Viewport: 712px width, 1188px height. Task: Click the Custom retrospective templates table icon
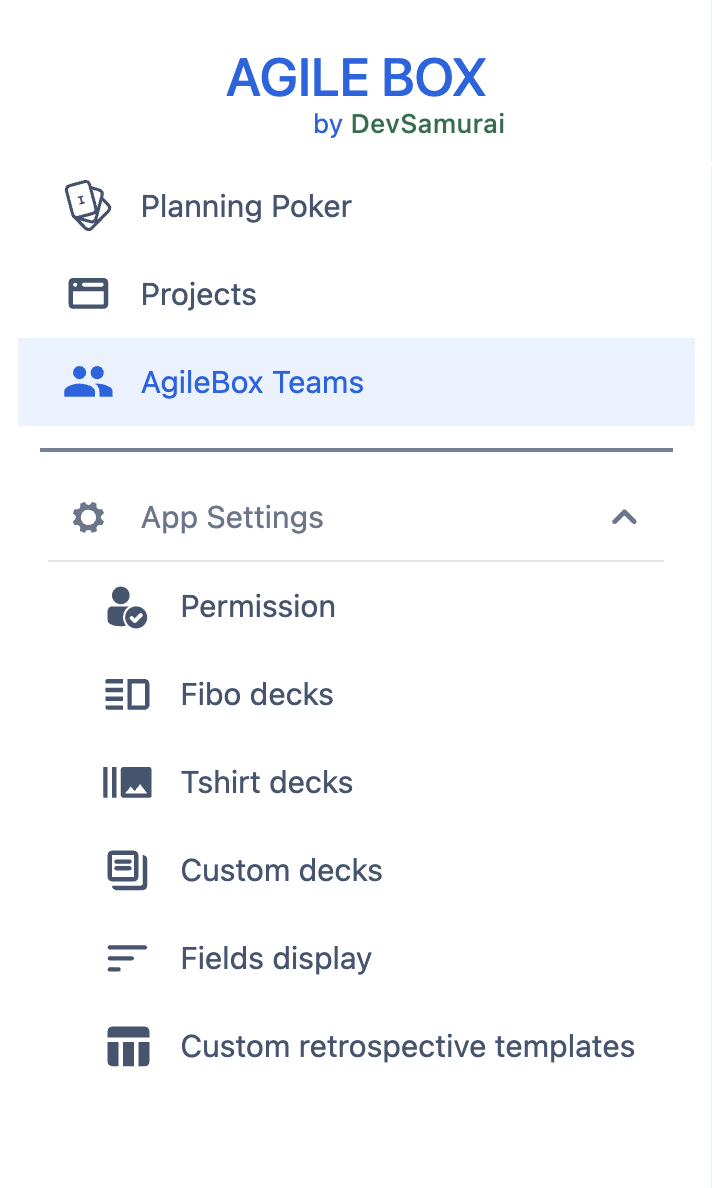point(128,1046)
